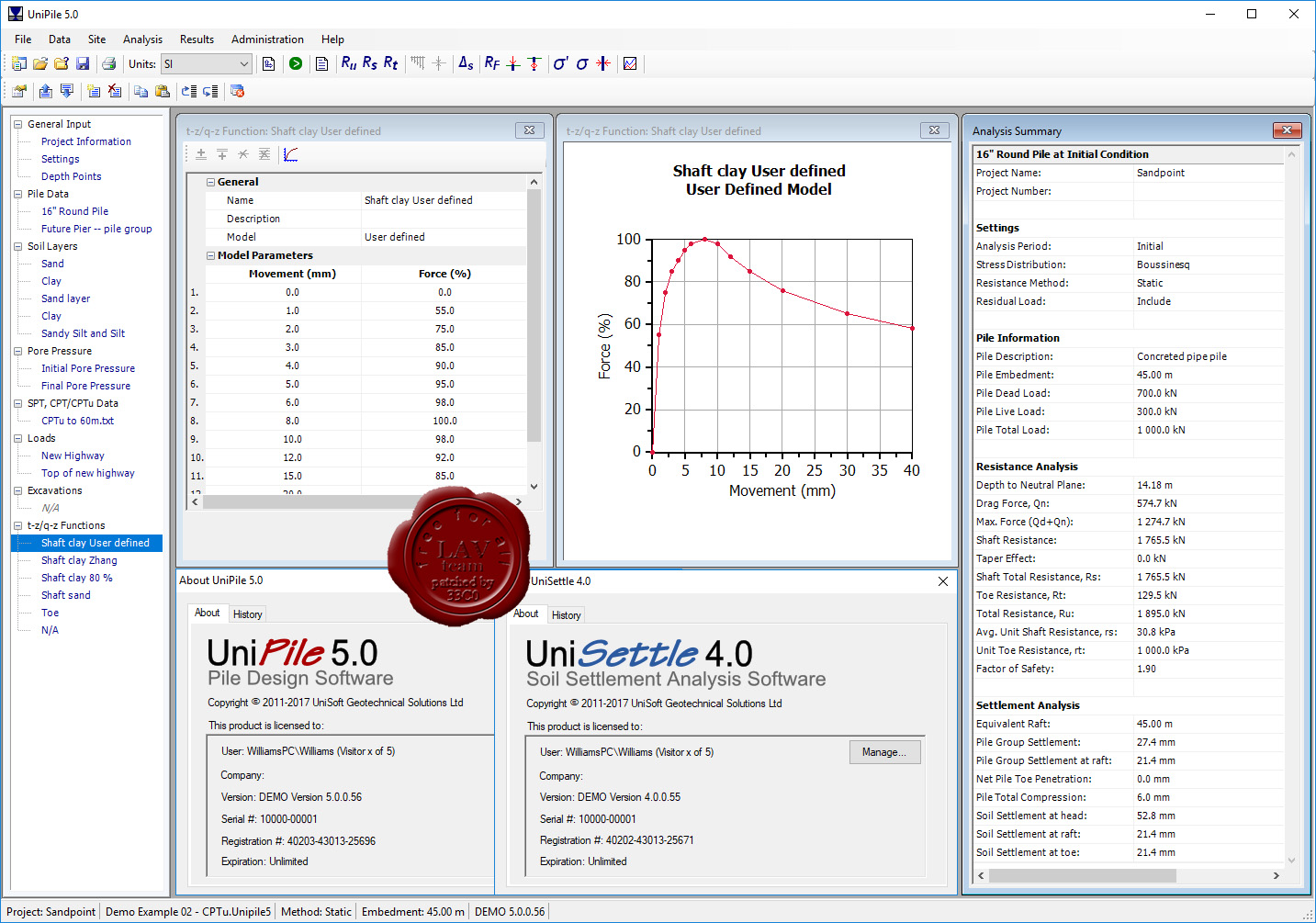Click the move item up arrow icon
The height and width of the screenshot is (923, 1316).
click(x=45, y=91)
